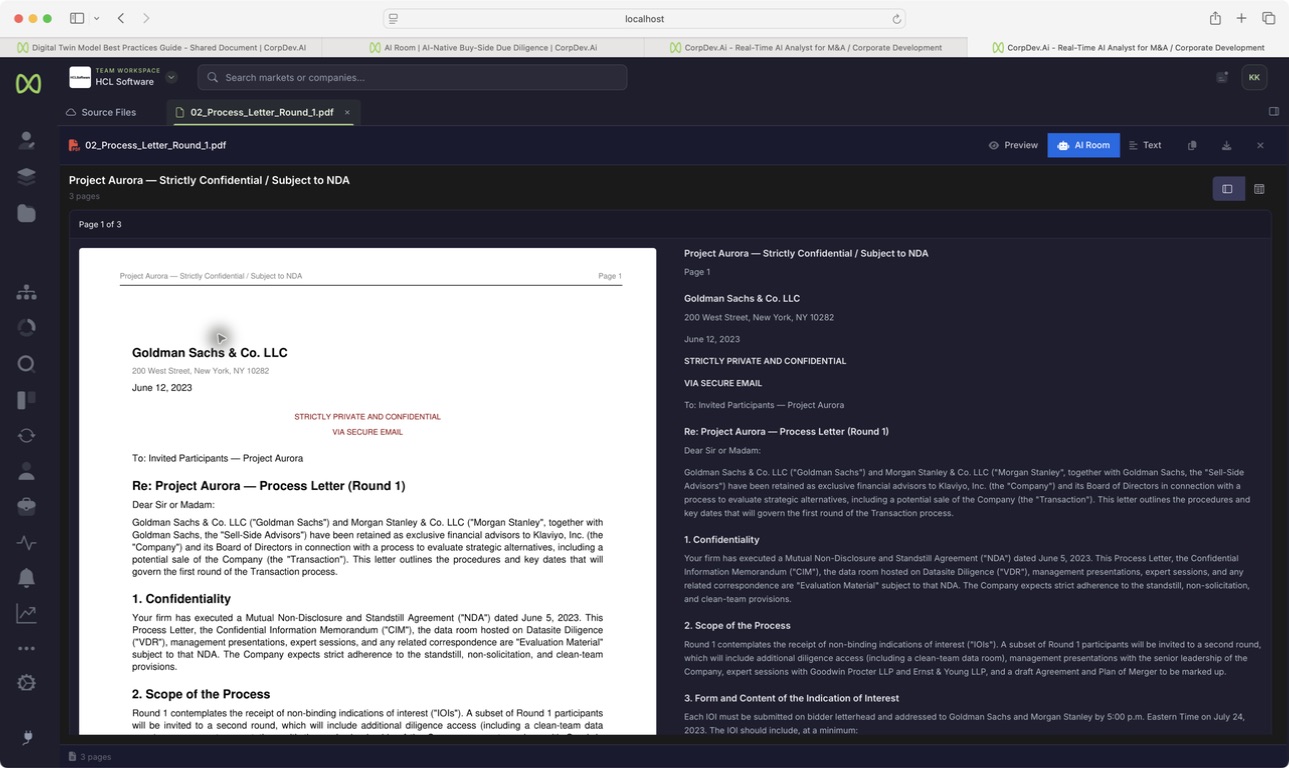Select the AI Room view button
The width and height of the screenshot is (1289, 768).
pyautogui.click(x=1083, y=146)
